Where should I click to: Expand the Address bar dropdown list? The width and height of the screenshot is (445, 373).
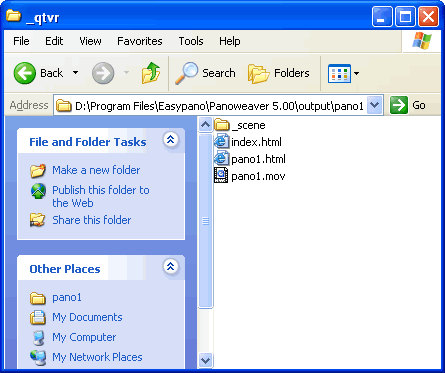pos(375,105)
